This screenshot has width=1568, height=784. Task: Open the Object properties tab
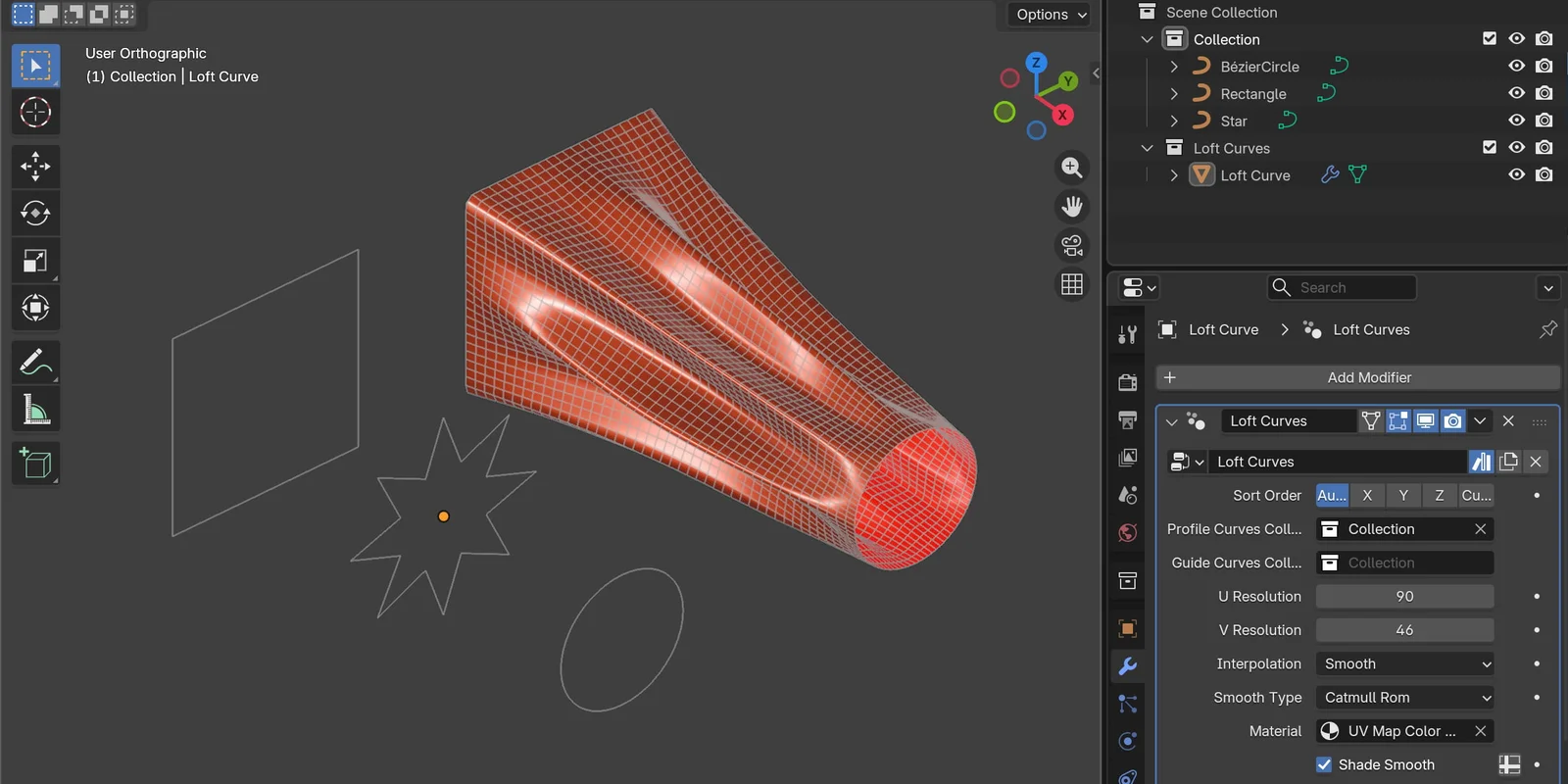point(1128,628)
